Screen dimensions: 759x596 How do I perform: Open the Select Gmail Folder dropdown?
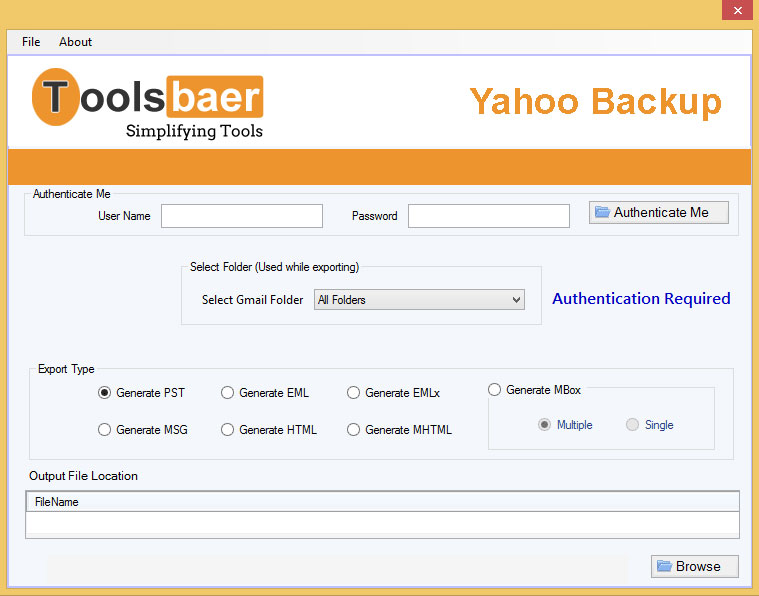[419, 300]
